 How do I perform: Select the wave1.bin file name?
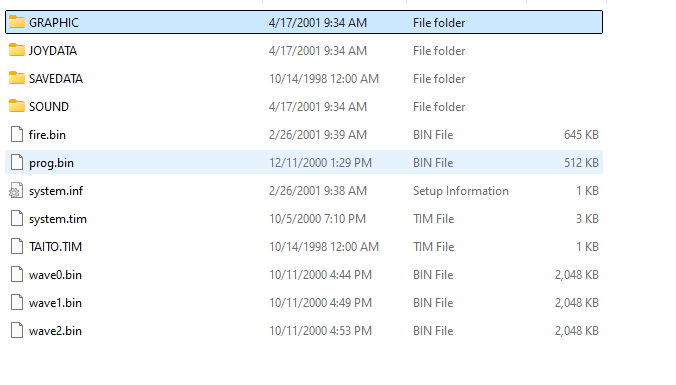55,303
